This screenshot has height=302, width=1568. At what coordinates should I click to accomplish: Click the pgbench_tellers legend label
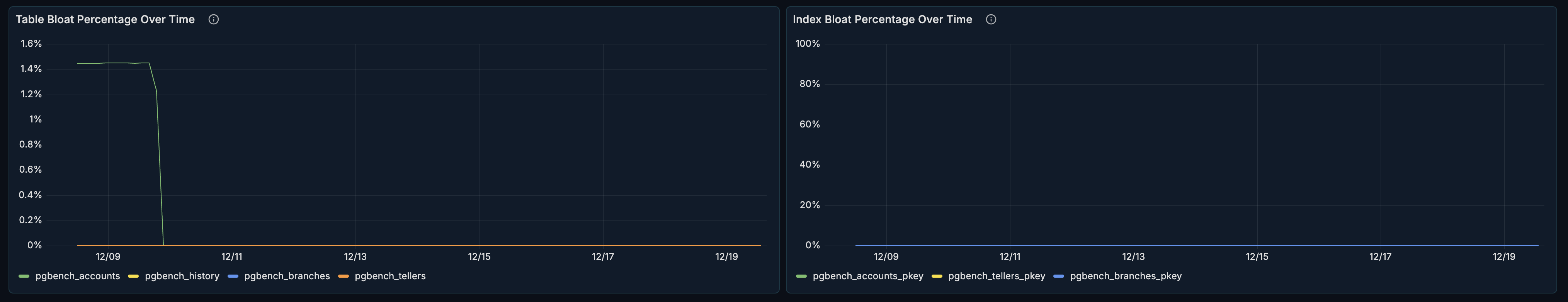tap(396, 276)
